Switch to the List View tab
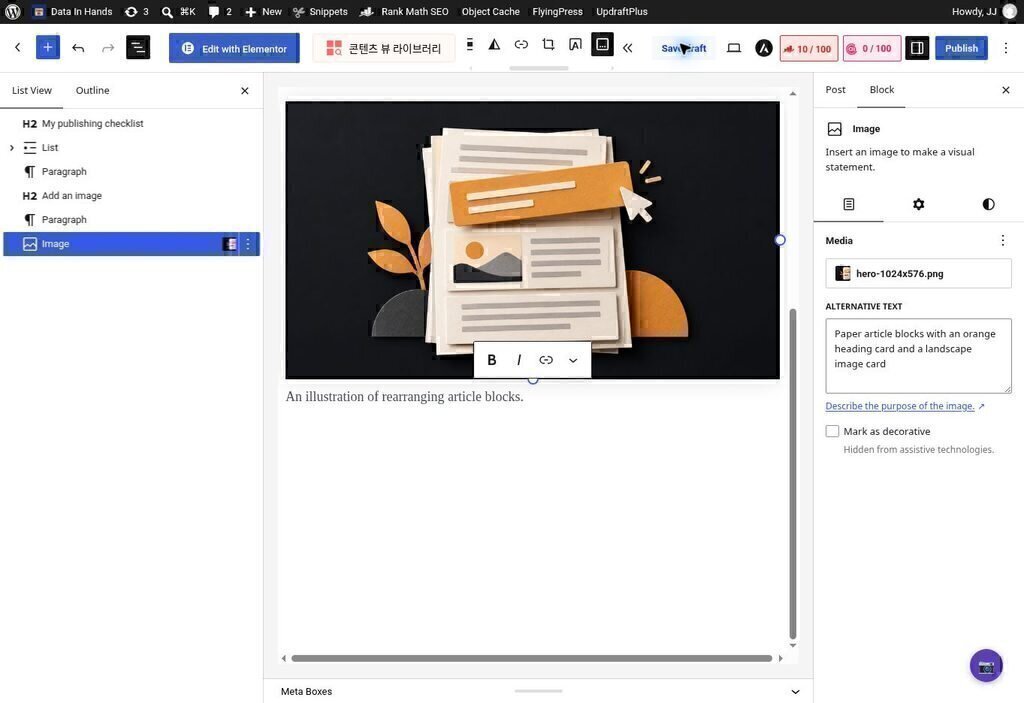1024x703 pixels. (31, 90)
